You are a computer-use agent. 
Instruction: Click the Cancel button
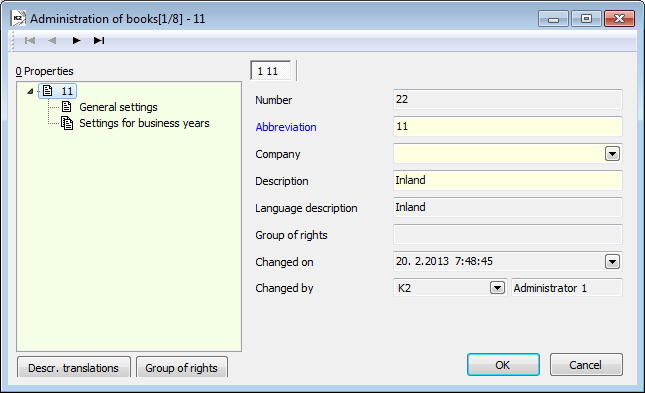pyautogui.click(x=586, y=365)
